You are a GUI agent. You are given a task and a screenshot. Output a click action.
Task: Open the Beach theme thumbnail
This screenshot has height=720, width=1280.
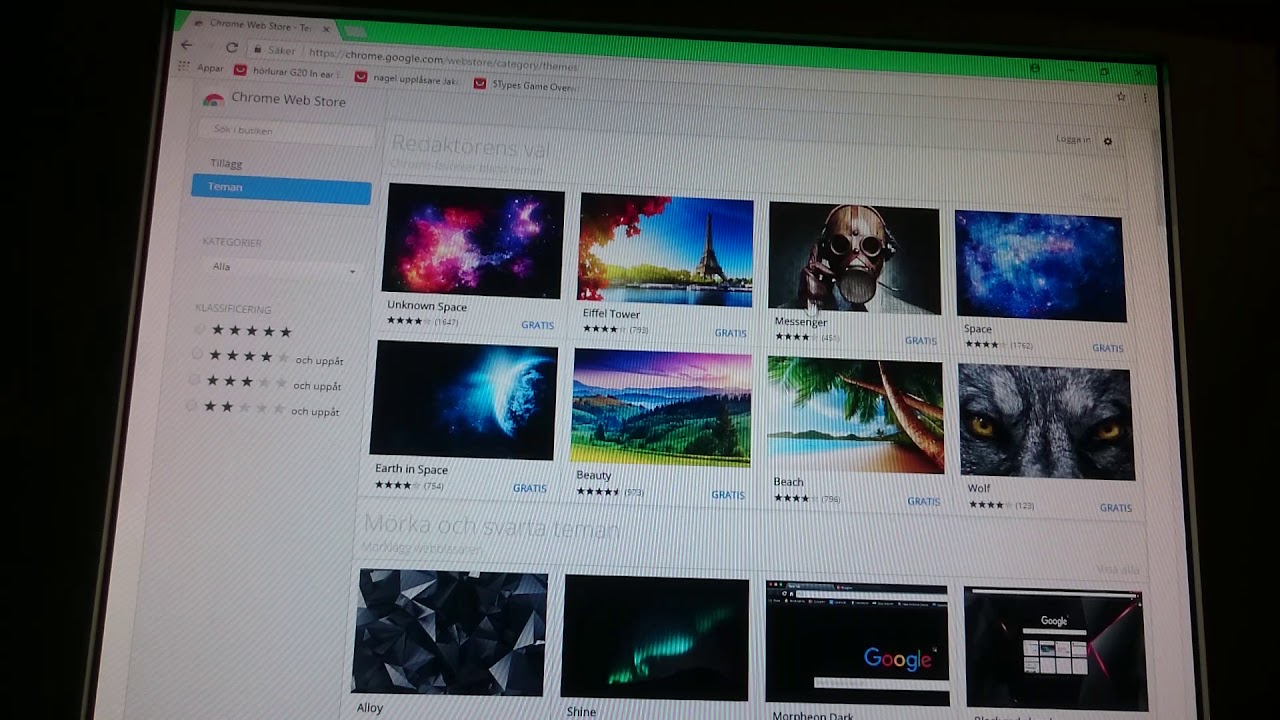click(x=855, y=415)
